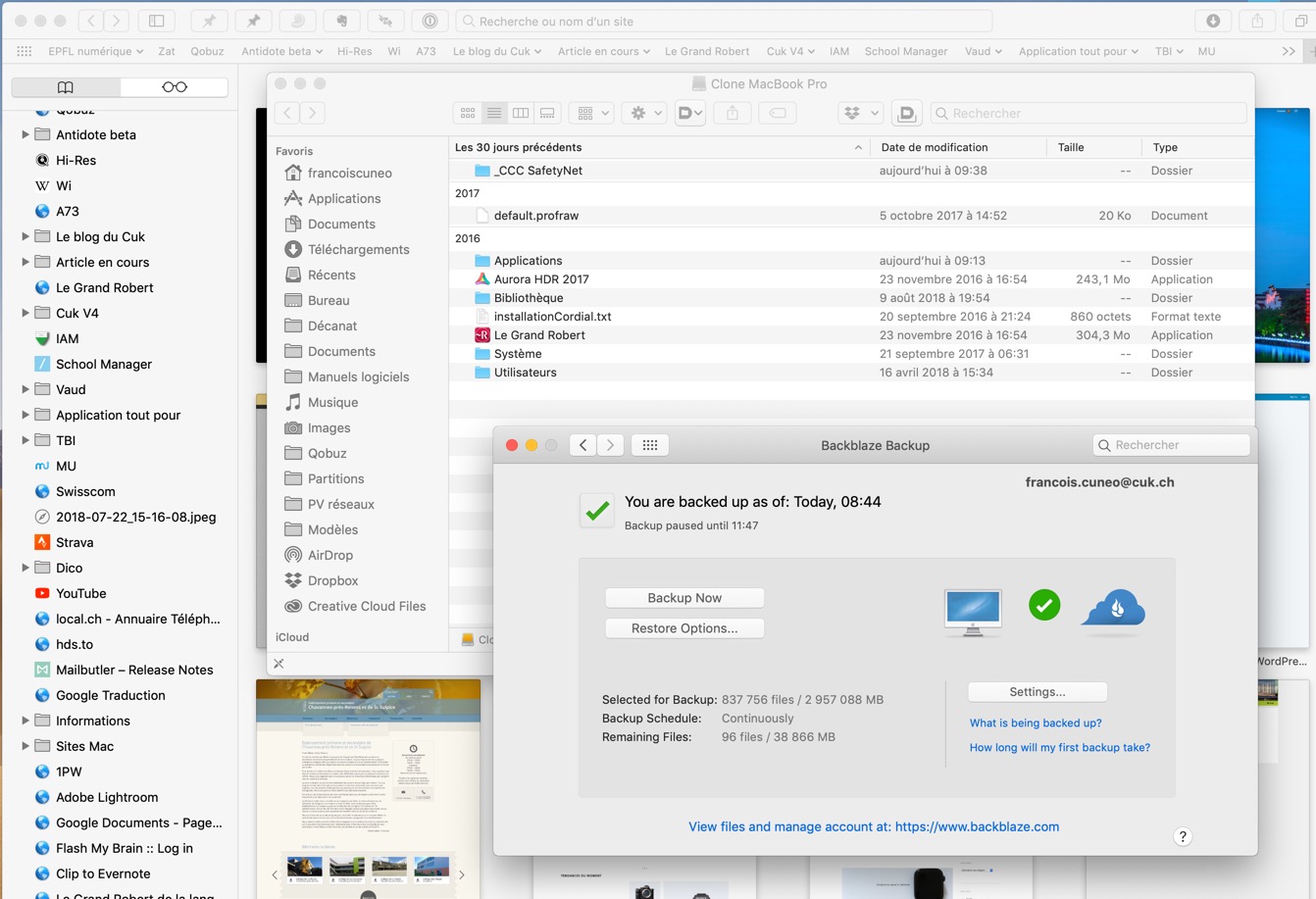Open Finder action gear dropdown
Screen dimensions: 1316x899
pos(646,113)
